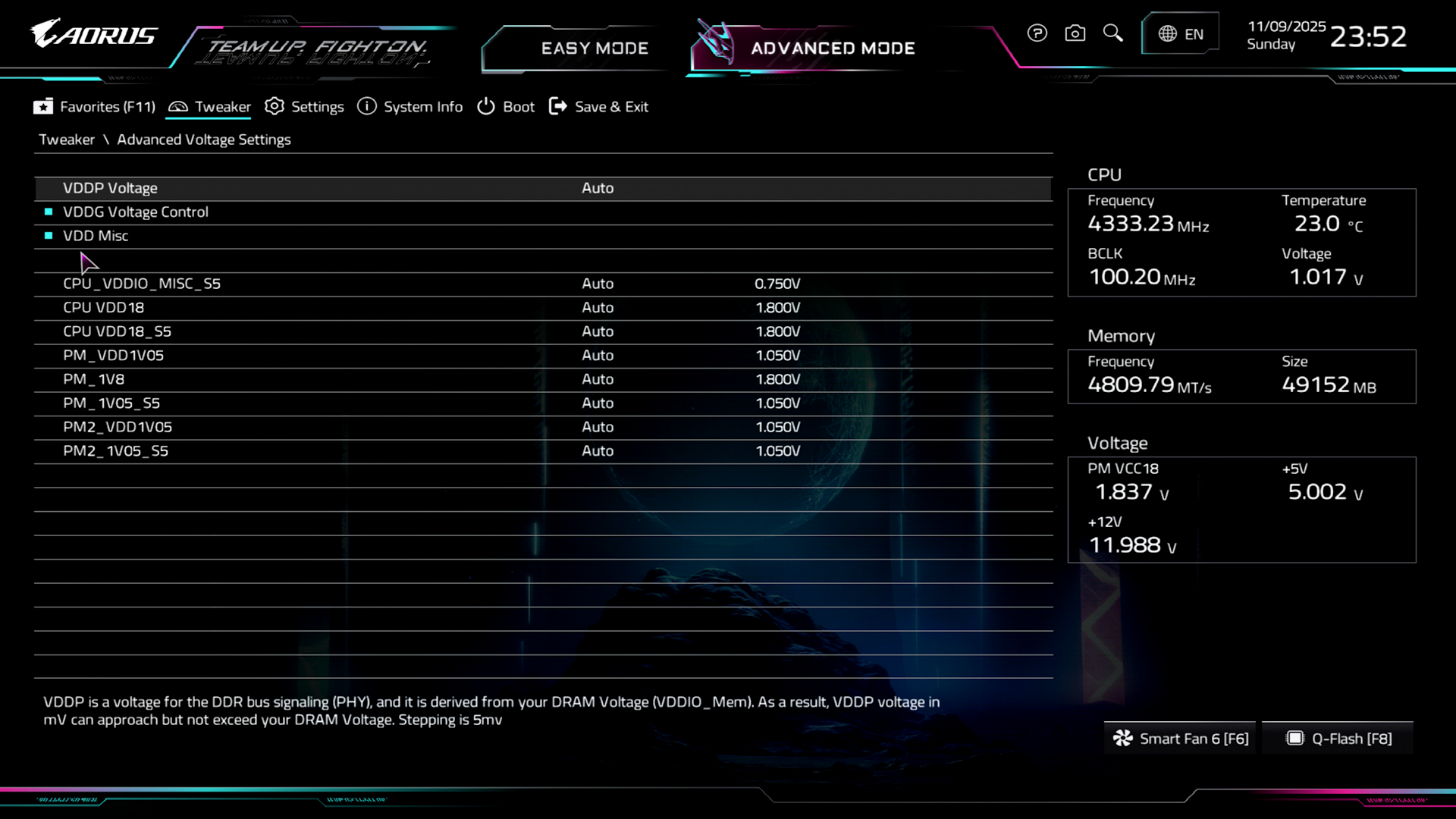Click the Settings gear icon
The height and width of the screenshot is (819, 1456).
click(x=275, y=107)
